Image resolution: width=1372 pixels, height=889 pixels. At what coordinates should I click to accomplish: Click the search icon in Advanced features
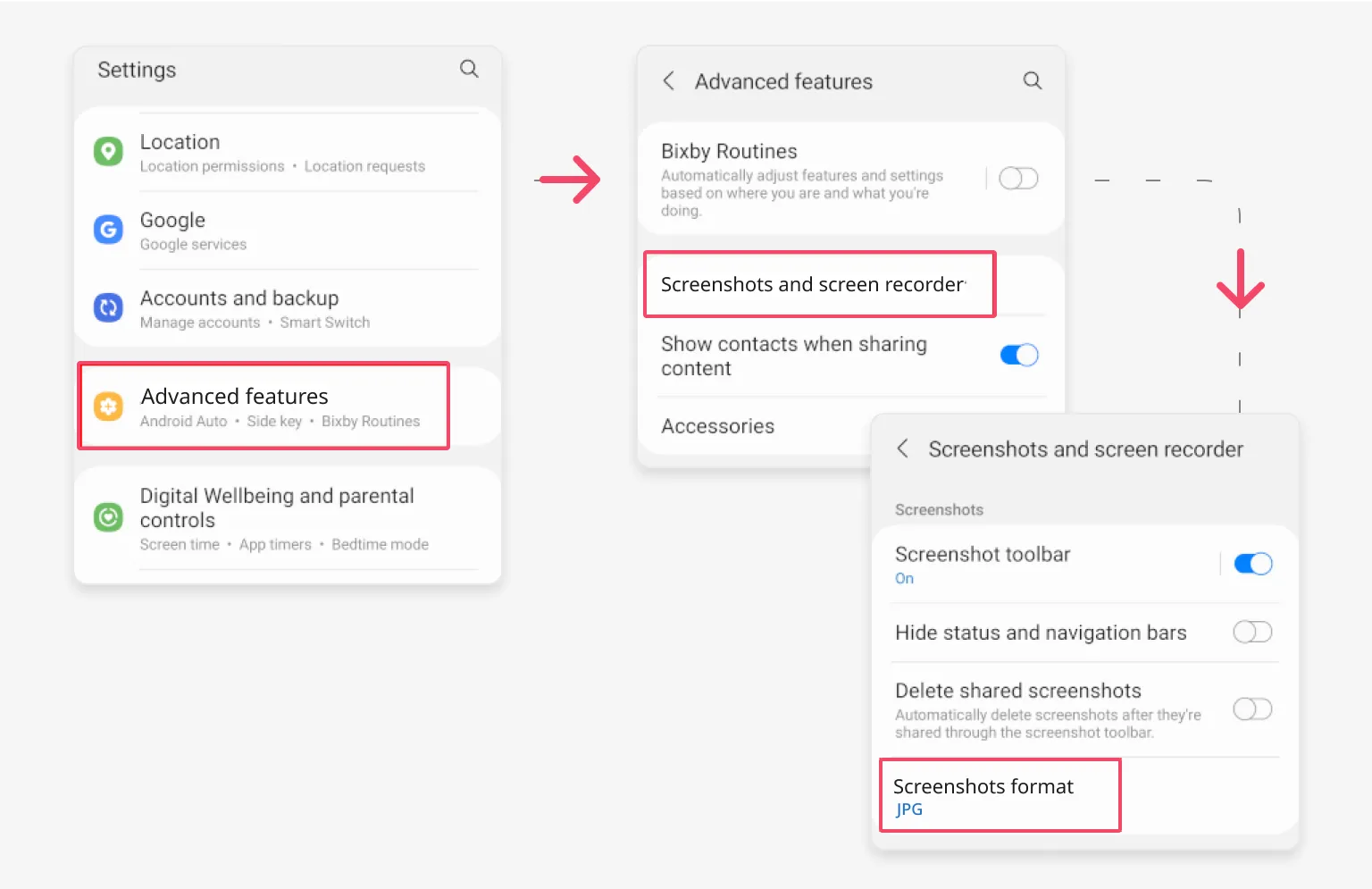coord(1033,80)
